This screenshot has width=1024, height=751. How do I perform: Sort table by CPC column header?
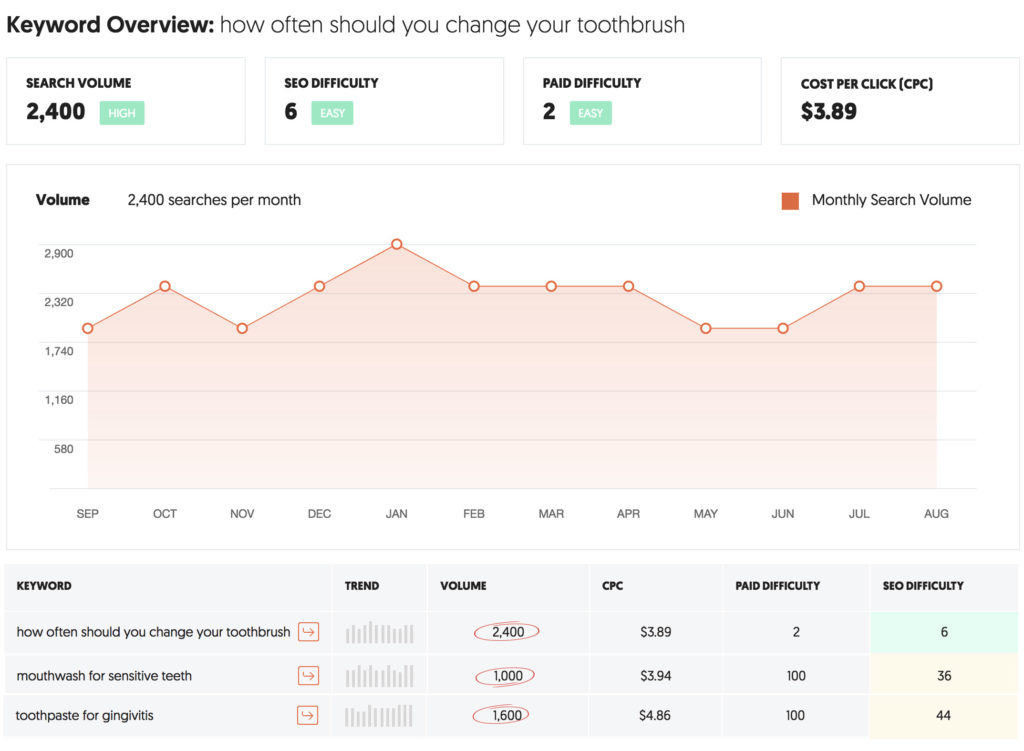click(x=613, y=586)
